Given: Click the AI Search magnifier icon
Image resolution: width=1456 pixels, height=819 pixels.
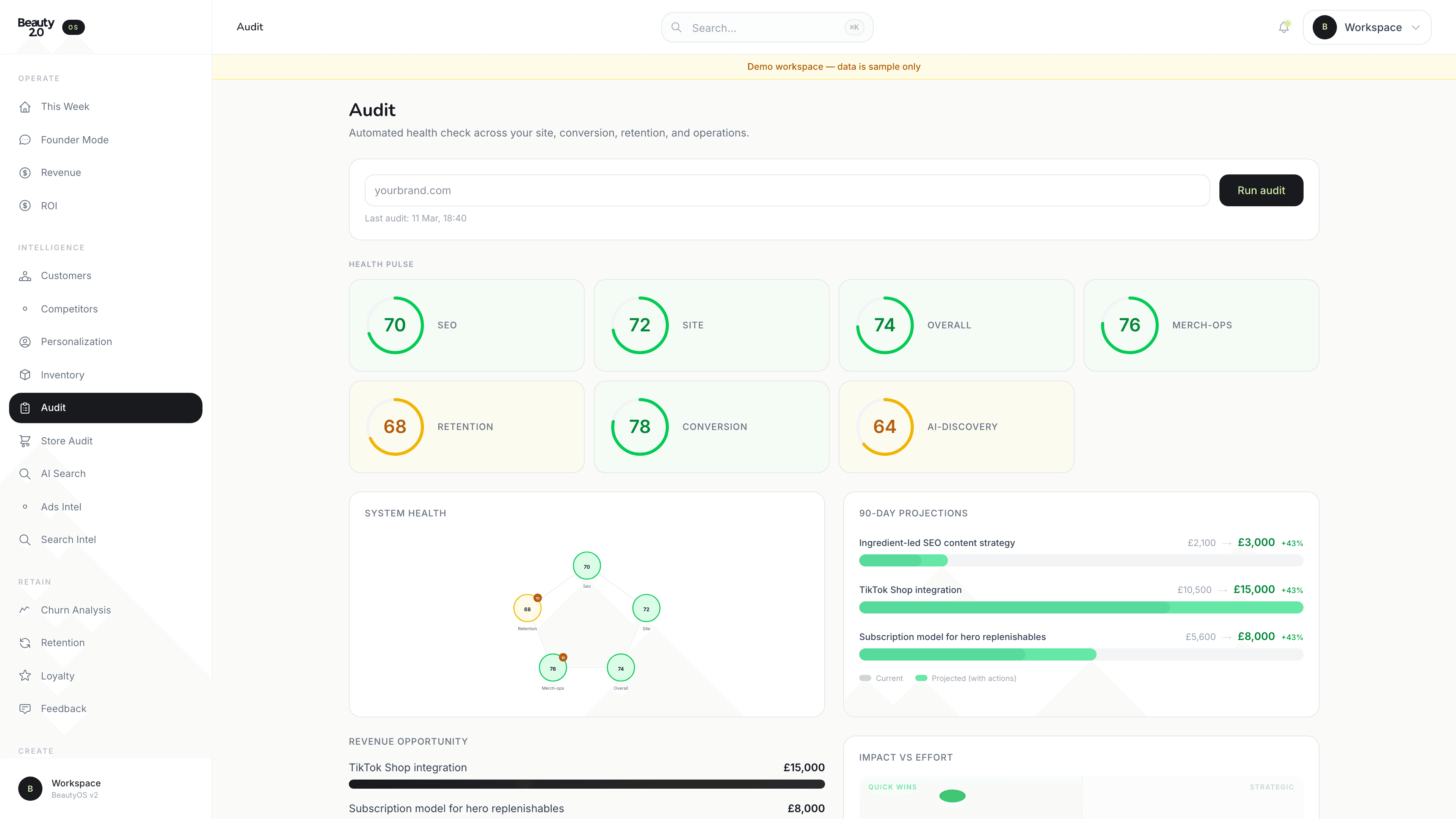Looking at the screenshot, I should (x=25, y=474).
